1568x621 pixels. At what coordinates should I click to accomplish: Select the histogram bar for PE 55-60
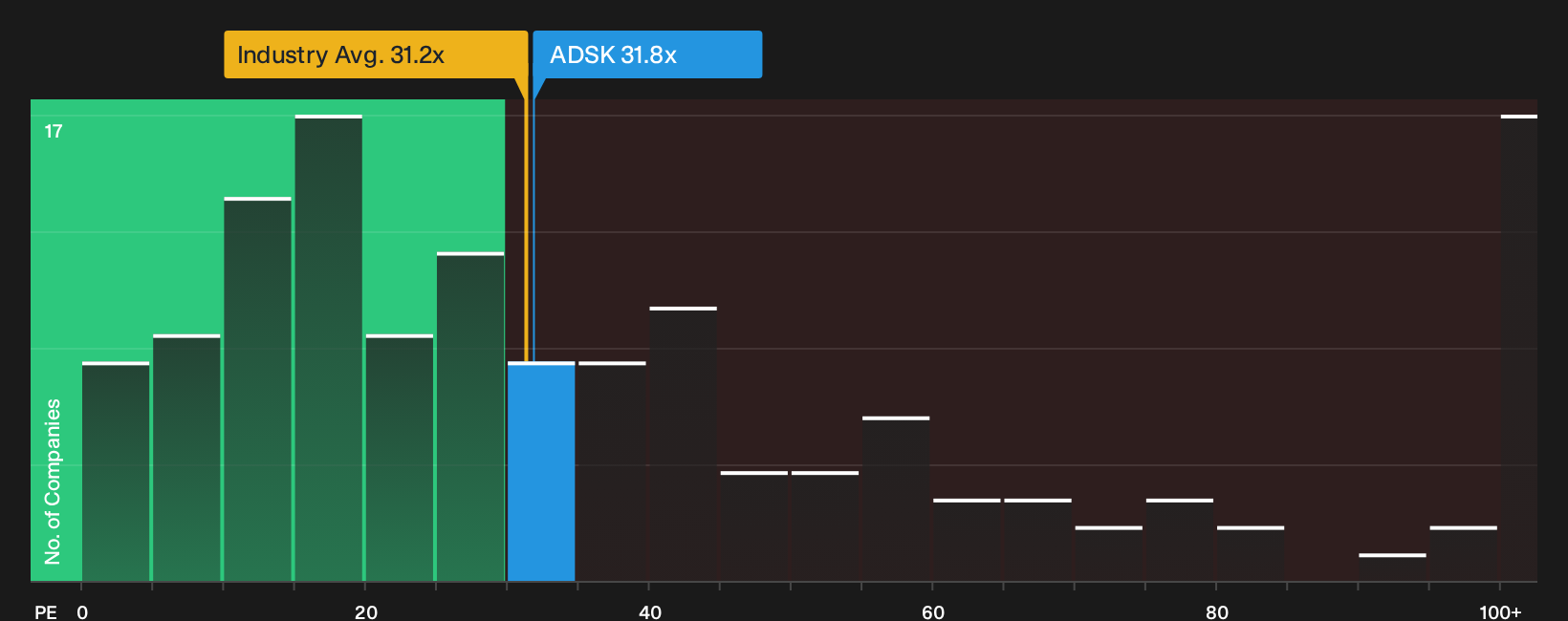(x=896, y=500)
